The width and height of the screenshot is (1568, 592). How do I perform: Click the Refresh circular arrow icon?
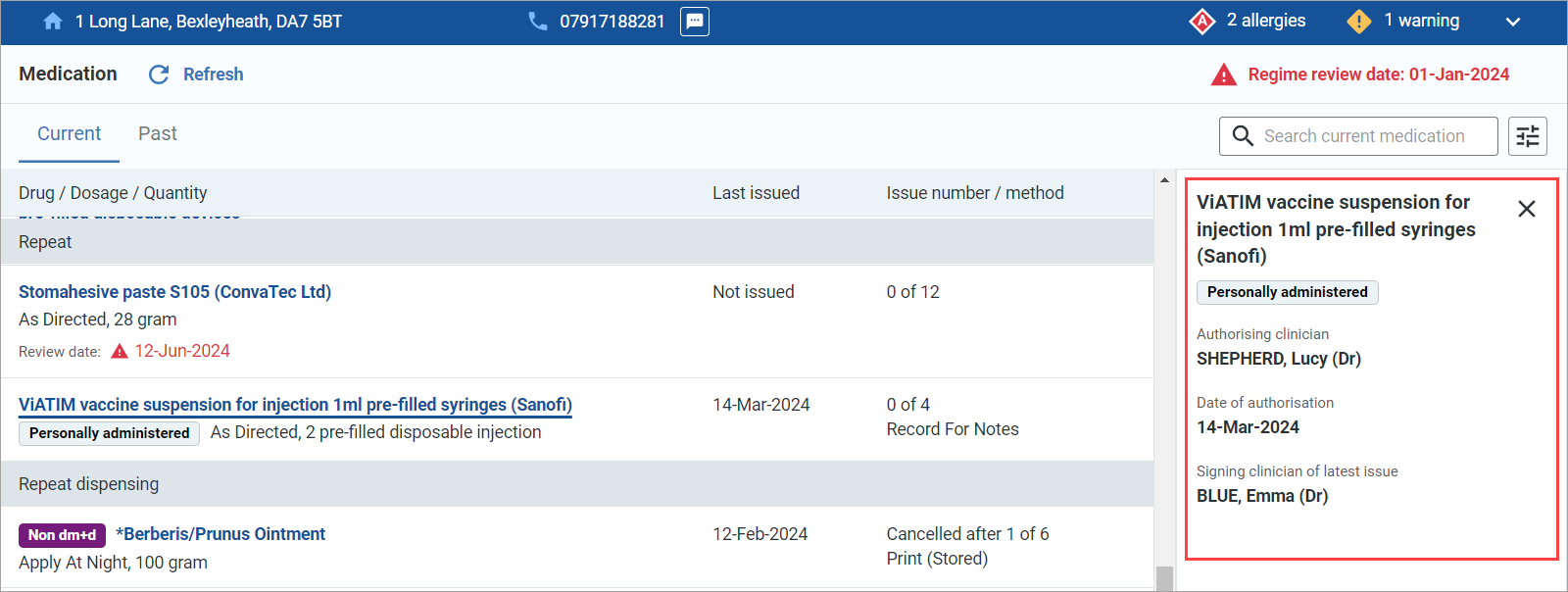point(159,74)
